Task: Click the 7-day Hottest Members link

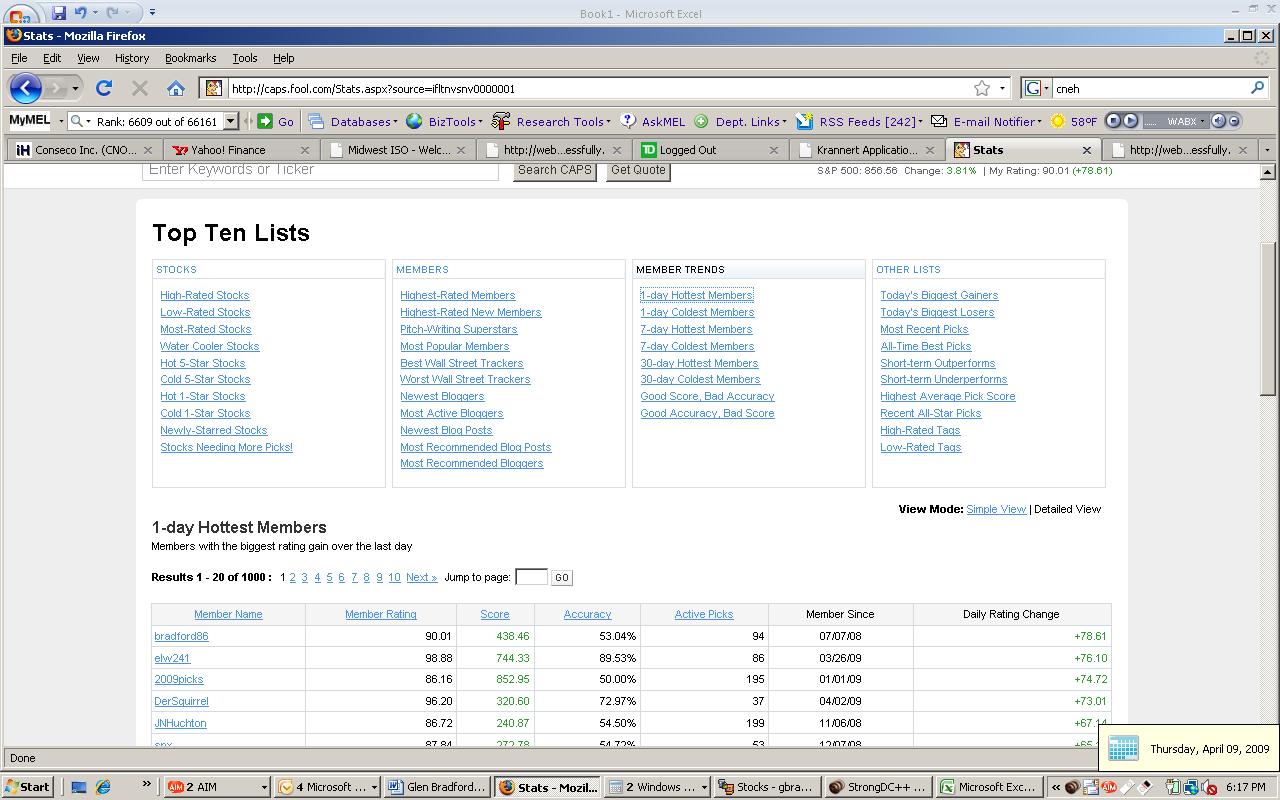Action: point(697,329)
